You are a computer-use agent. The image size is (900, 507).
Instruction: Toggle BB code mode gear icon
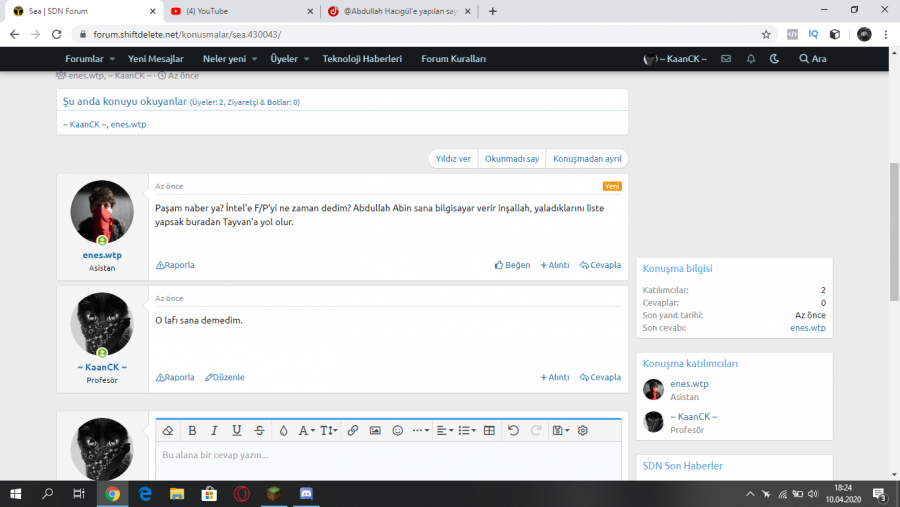pyautogui.click(x=583, y=431)
